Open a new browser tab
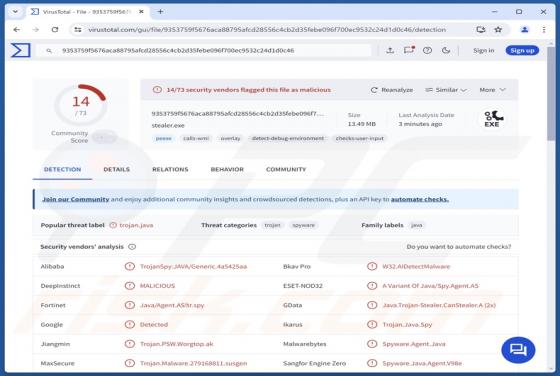This screenshot has height=376, width=560. 160,12
